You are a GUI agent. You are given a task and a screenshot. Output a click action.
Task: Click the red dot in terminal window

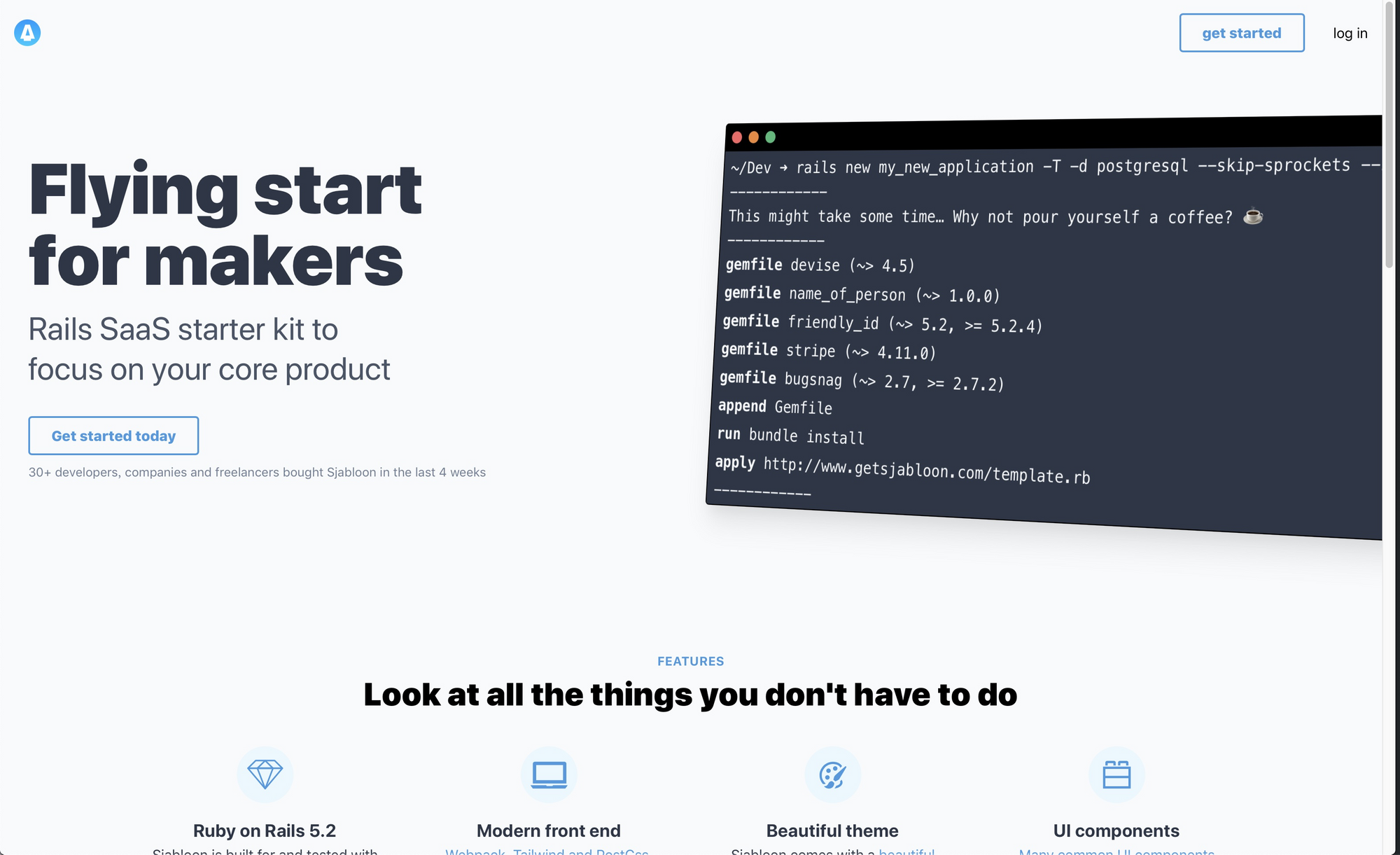(736, 137)
